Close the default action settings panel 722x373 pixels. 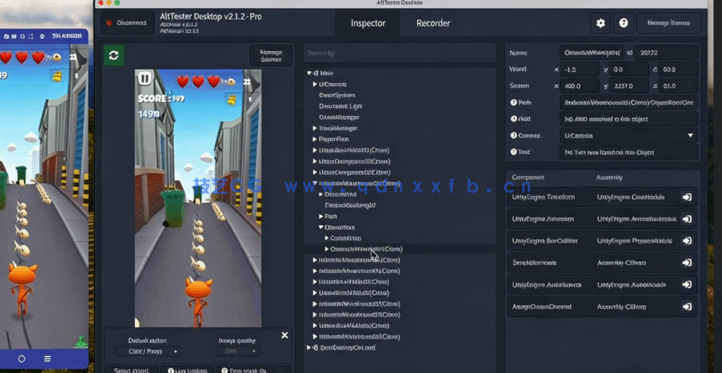285,335
